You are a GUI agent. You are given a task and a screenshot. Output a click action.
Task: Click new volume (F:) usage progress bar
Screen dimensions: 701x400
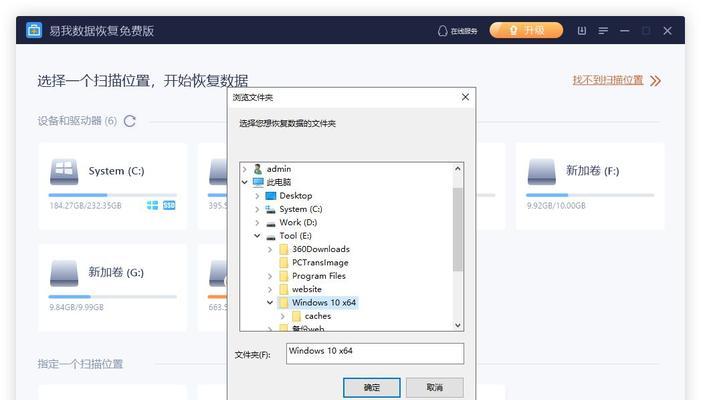point(590,195)
